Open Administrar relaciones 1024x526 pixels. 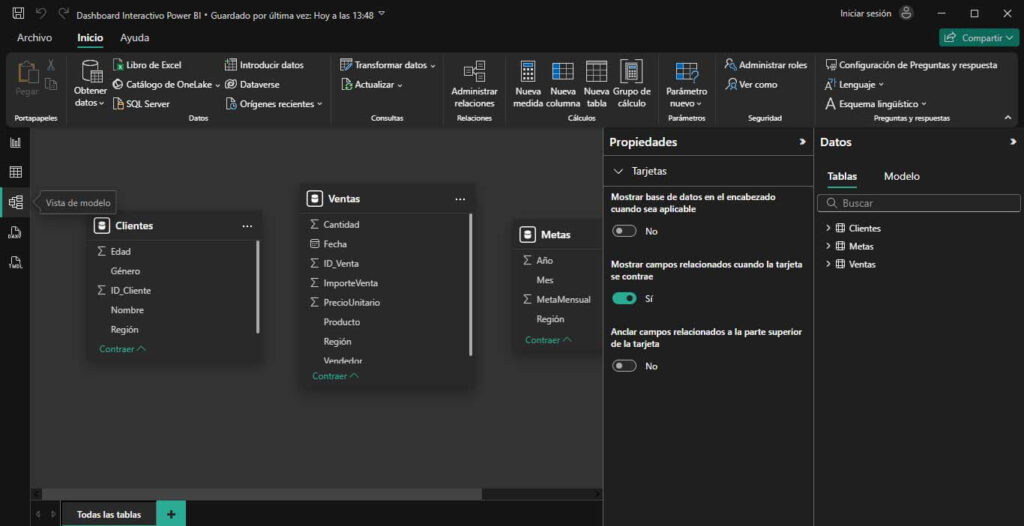(x=474, y=72)
